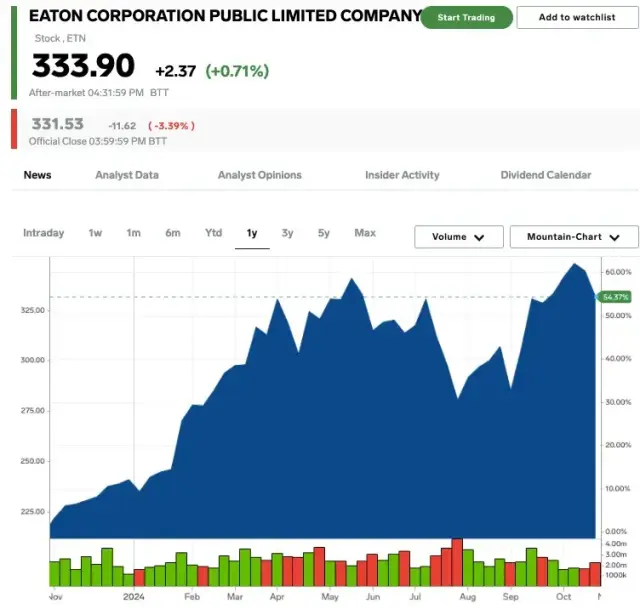Select the Intraday chart range

tap(43, 233)
